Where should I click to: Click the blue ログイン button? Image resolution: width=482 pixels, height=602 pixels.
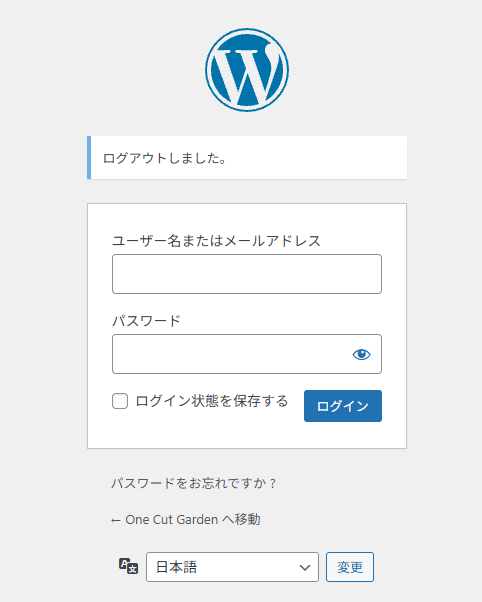click(x=343, y=406)
